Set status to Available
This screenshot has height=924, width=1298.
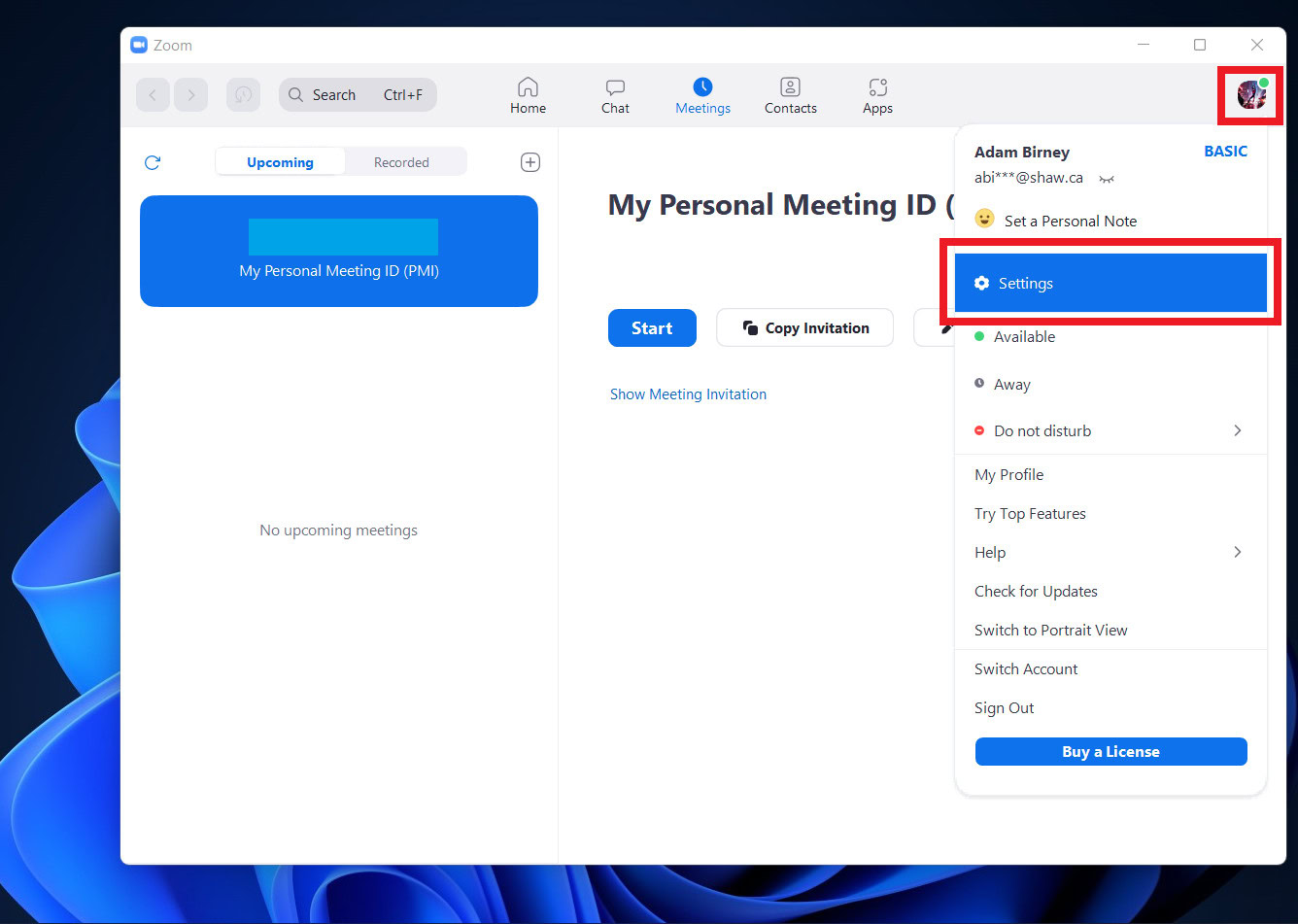(x=1024, y=337)
